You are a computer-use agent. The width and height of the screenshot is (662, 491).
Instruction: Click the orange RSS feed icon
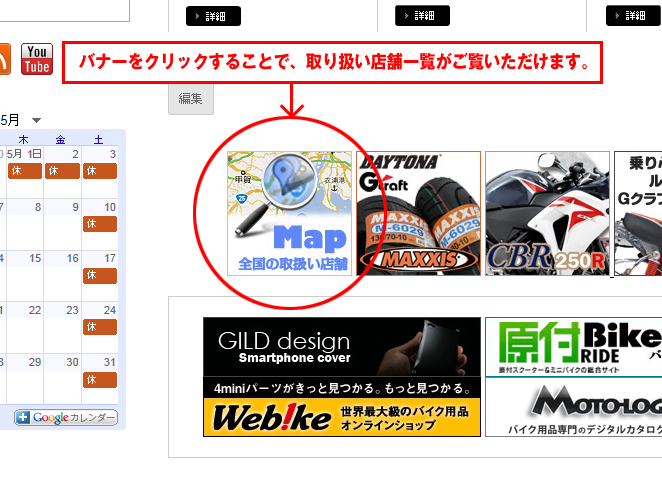5,59
